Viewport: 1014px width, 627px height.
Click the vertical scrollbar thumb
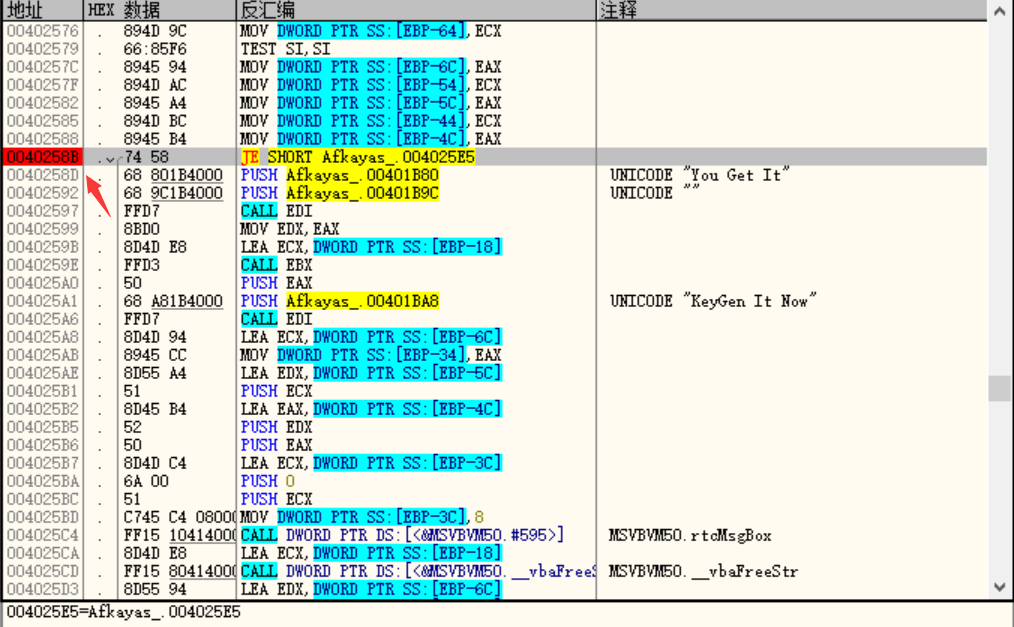click(x=999, y=388)
